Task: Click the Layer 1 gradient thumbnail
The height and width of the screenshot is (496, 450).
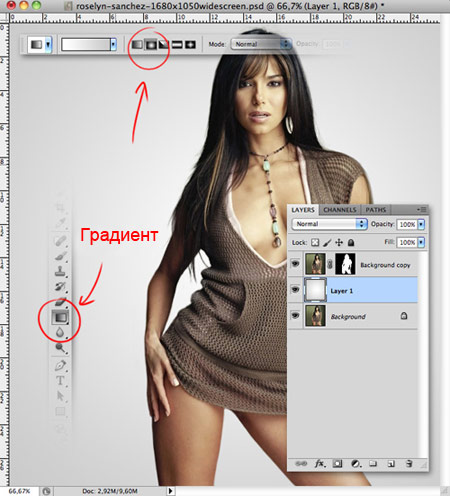Action: coord(315,290)
